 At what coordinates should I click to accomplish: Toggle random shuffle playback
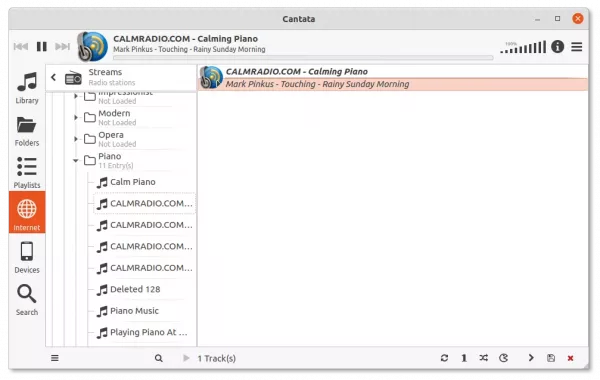coord(484,358)
